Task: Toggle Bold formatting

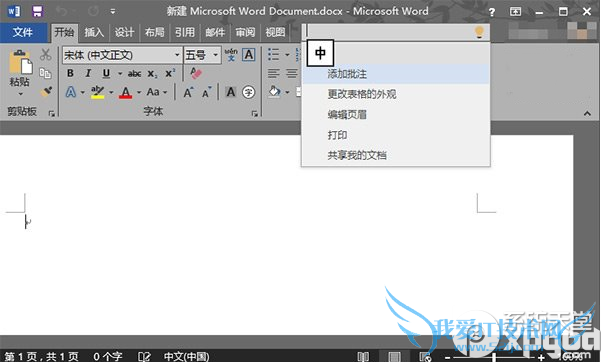Action: [70, 73]
